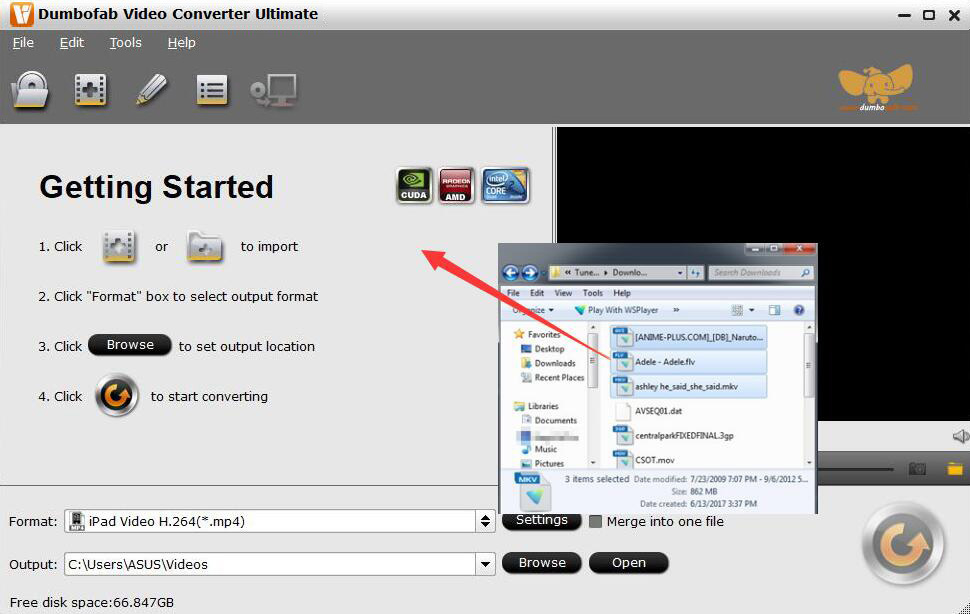Enable Merge into one file checkbox
This screenshot has width=970, height=614.
(x=596, y=521)
